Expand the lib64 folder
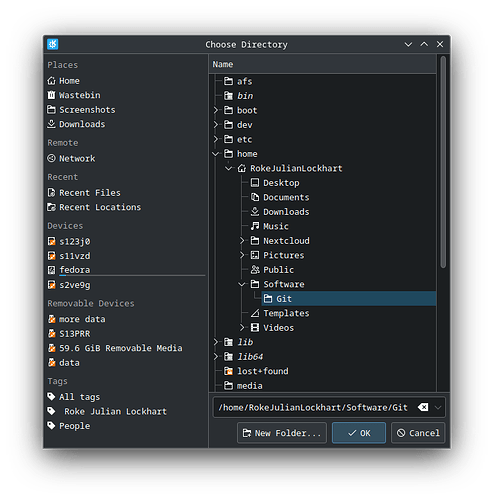 (x=216, y=357)
